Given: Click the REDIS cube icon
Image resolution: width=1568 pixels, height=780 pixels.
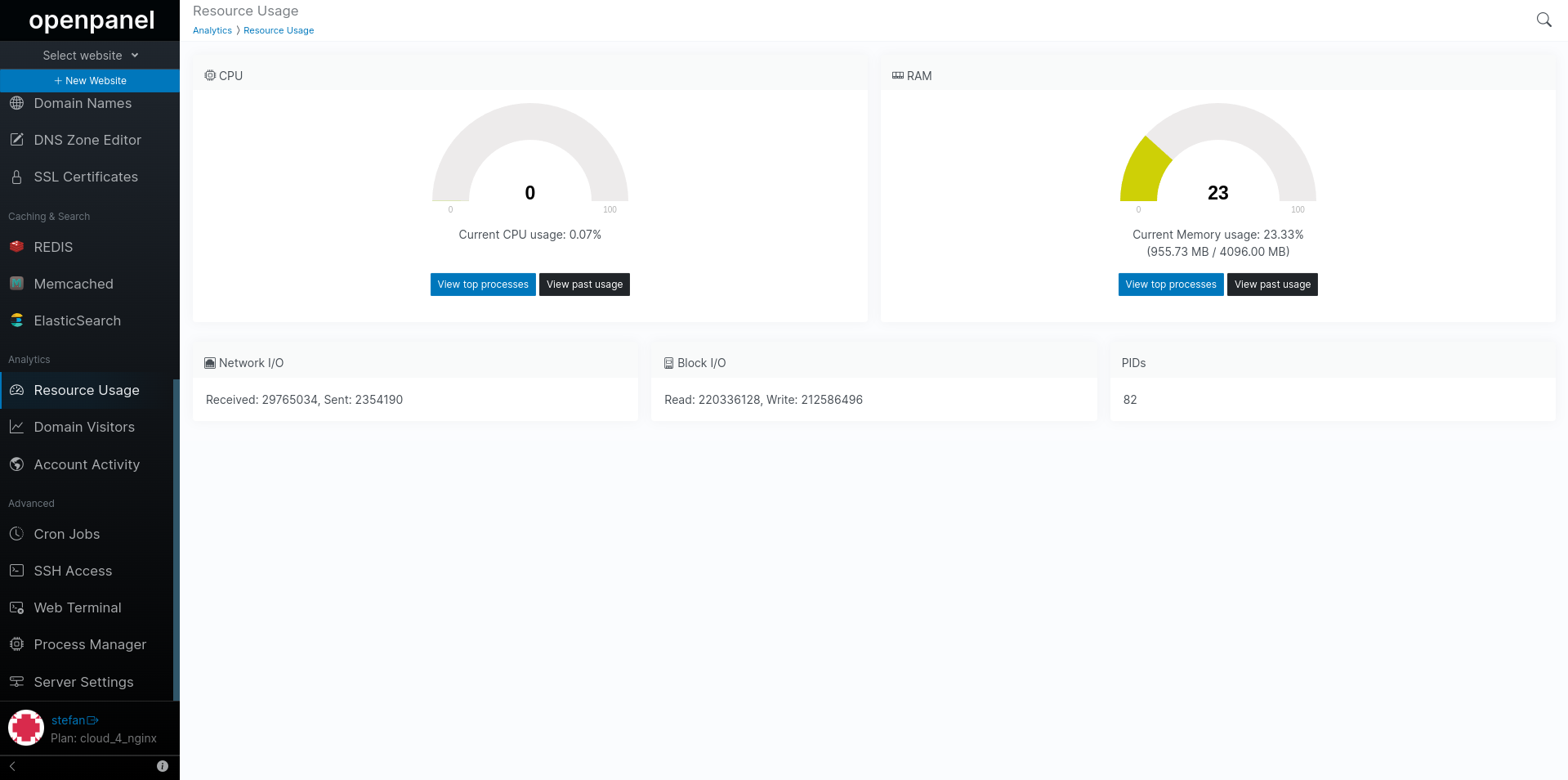Looking at the screenshot, I should [16, 246].
